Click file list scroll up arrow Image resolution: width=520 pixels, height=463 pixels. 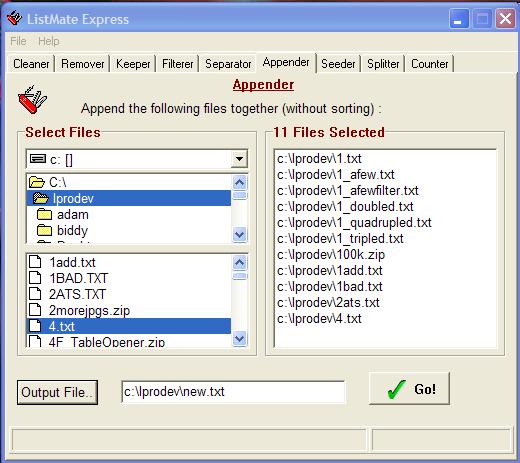(240, 263)
